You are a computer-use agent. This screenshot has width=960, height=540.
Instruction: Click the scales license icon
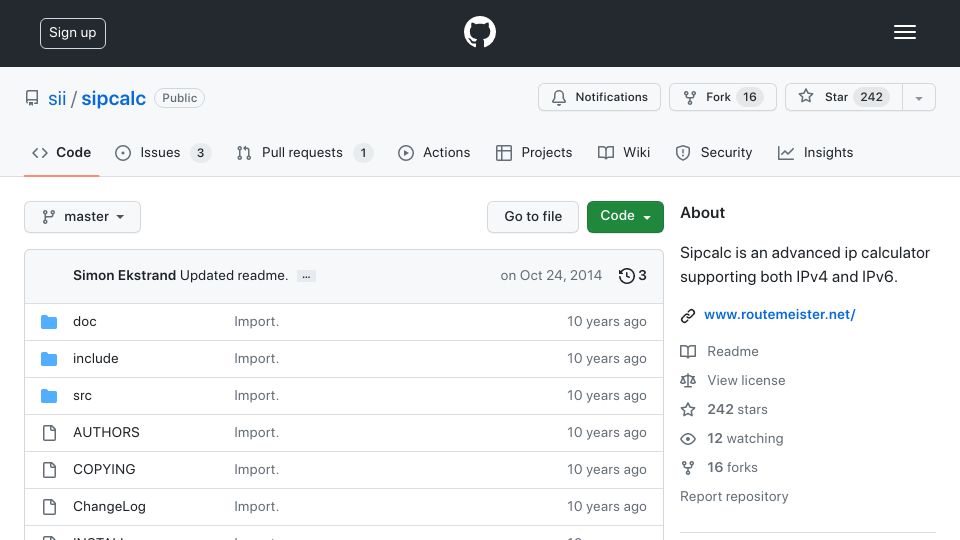pyautogui.click(x=688, y=381)
